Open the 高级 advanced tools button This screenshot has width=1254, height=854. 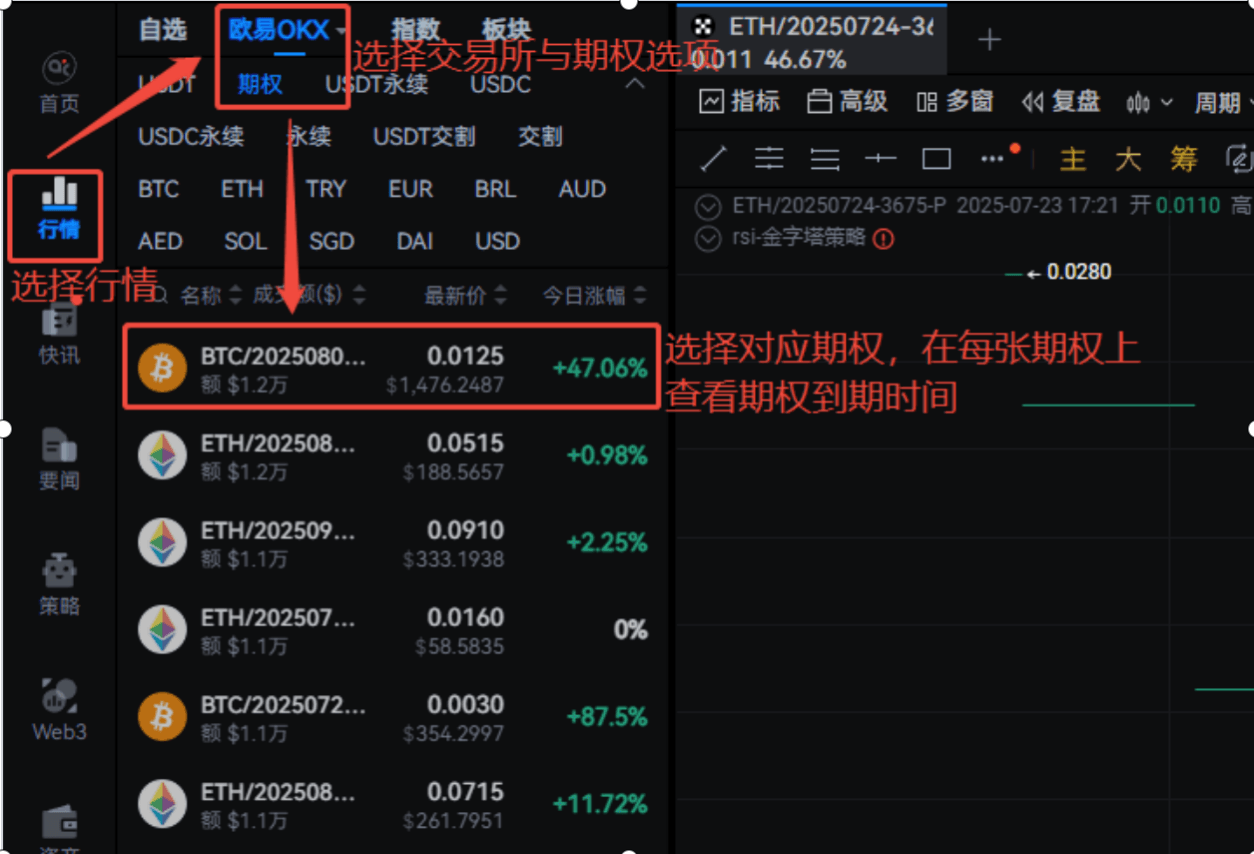pyautogui.click(x=847, y=102)
